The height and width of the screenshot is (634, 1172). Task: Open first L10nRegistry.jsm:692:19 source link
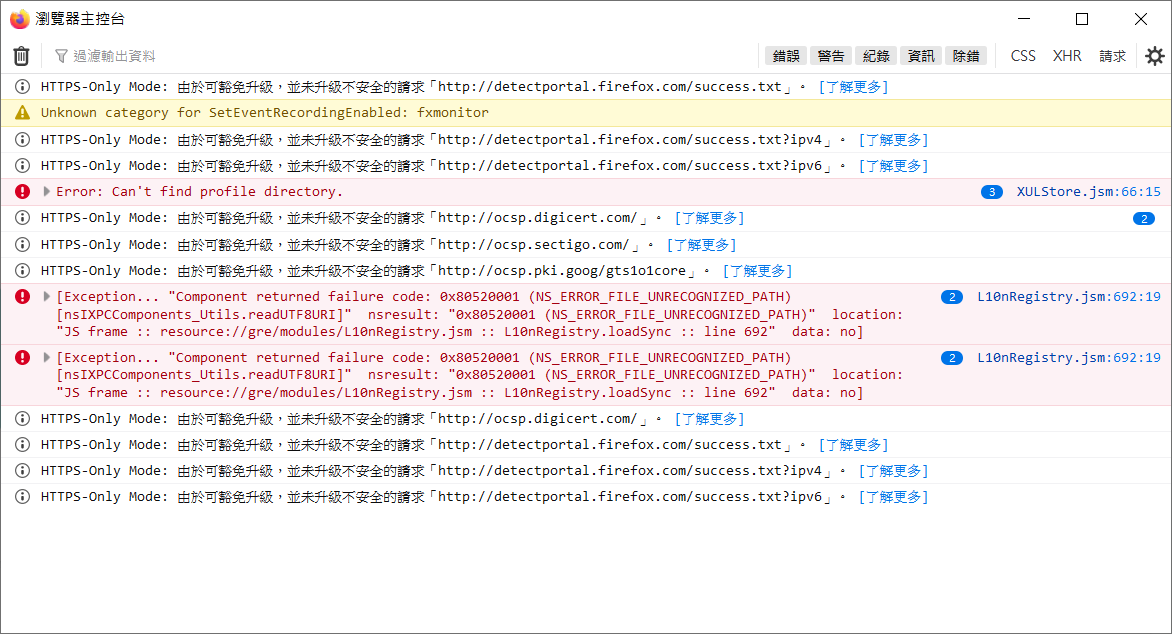[x=1069, y=297]
